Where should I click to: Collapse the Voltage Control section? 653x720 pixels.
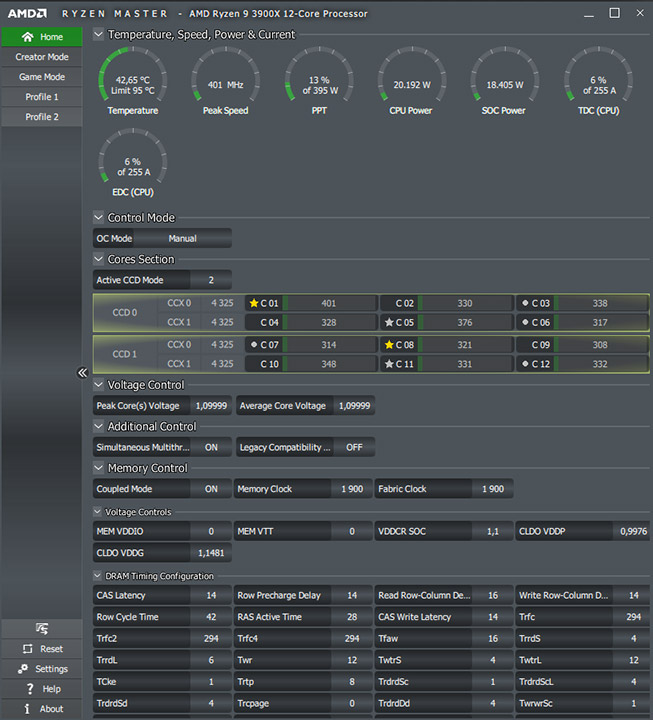click(x=98, y=385)
